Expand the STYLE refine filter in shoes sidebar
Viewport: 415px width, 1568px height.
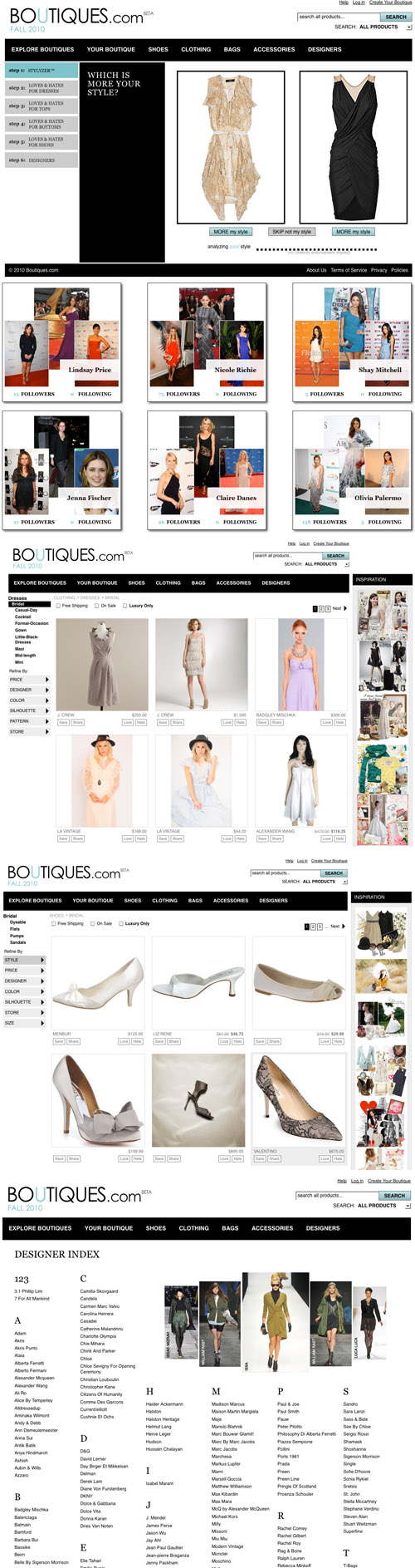25,960
